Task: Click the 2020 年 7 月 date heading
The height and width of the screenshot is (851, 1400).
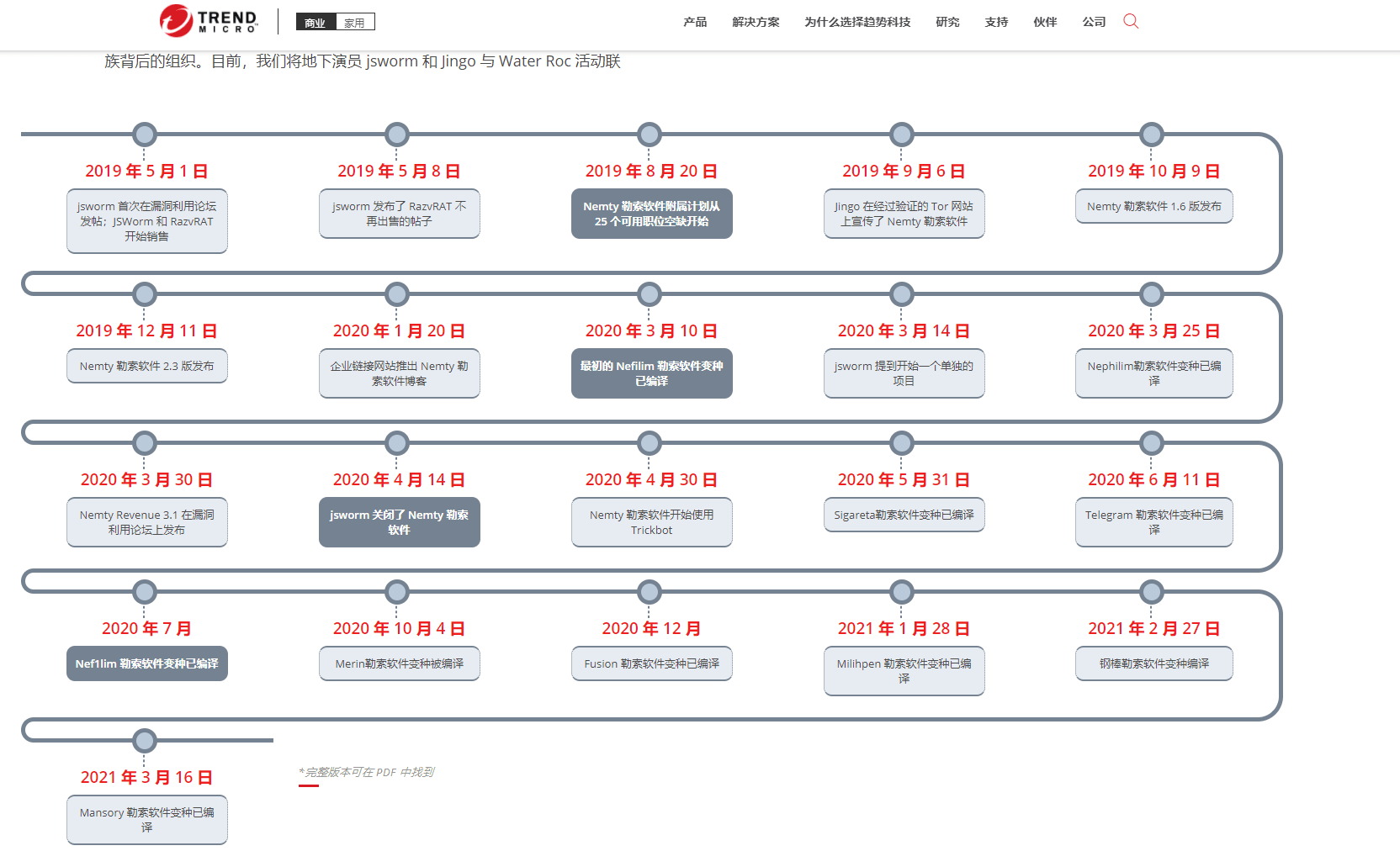Action: [x=146, y=628]
